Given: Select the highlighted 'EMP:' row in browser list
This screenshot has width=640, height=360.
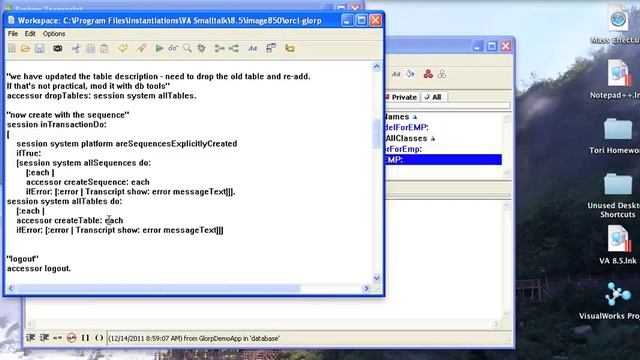Looking at the screenshot, I should pyautogui.click(x=443, y=160).
